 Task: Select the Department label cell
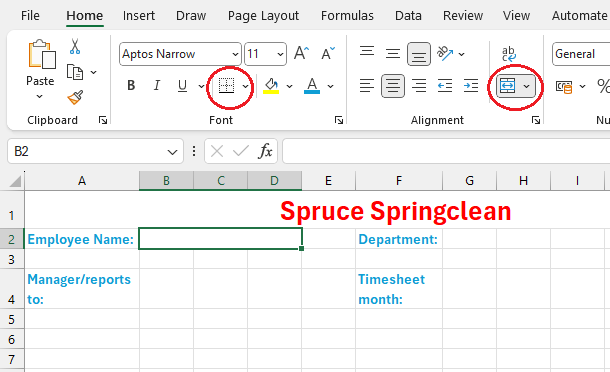(x=399, y=239)
